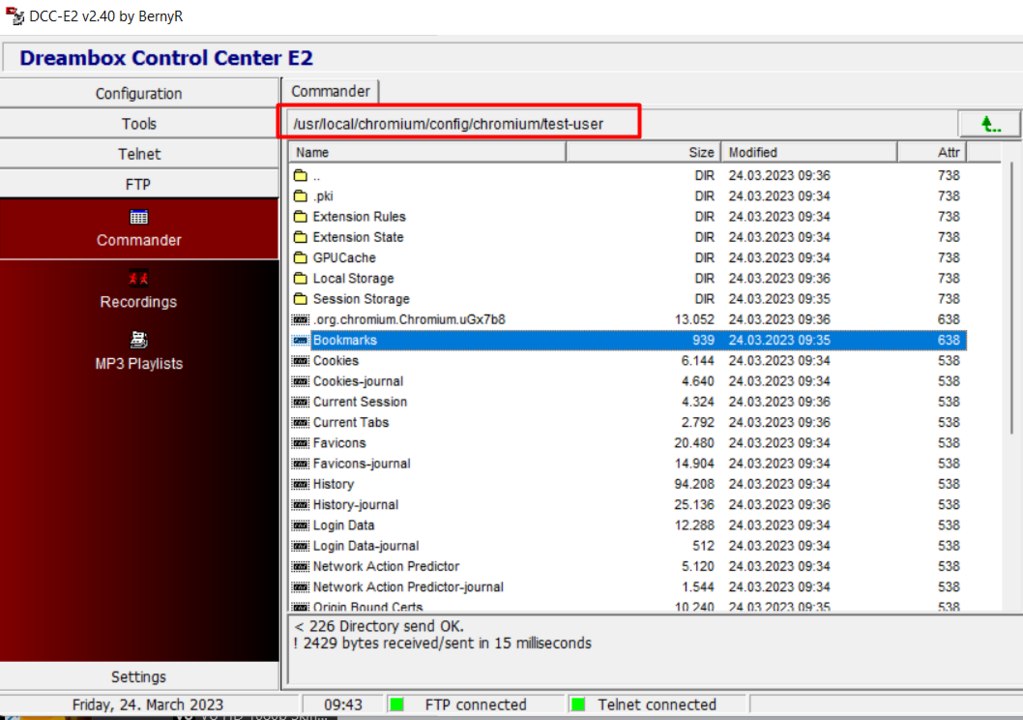Open the Settings panel at bottom
The image size is (1023, 720).
[x=139, y=677]
